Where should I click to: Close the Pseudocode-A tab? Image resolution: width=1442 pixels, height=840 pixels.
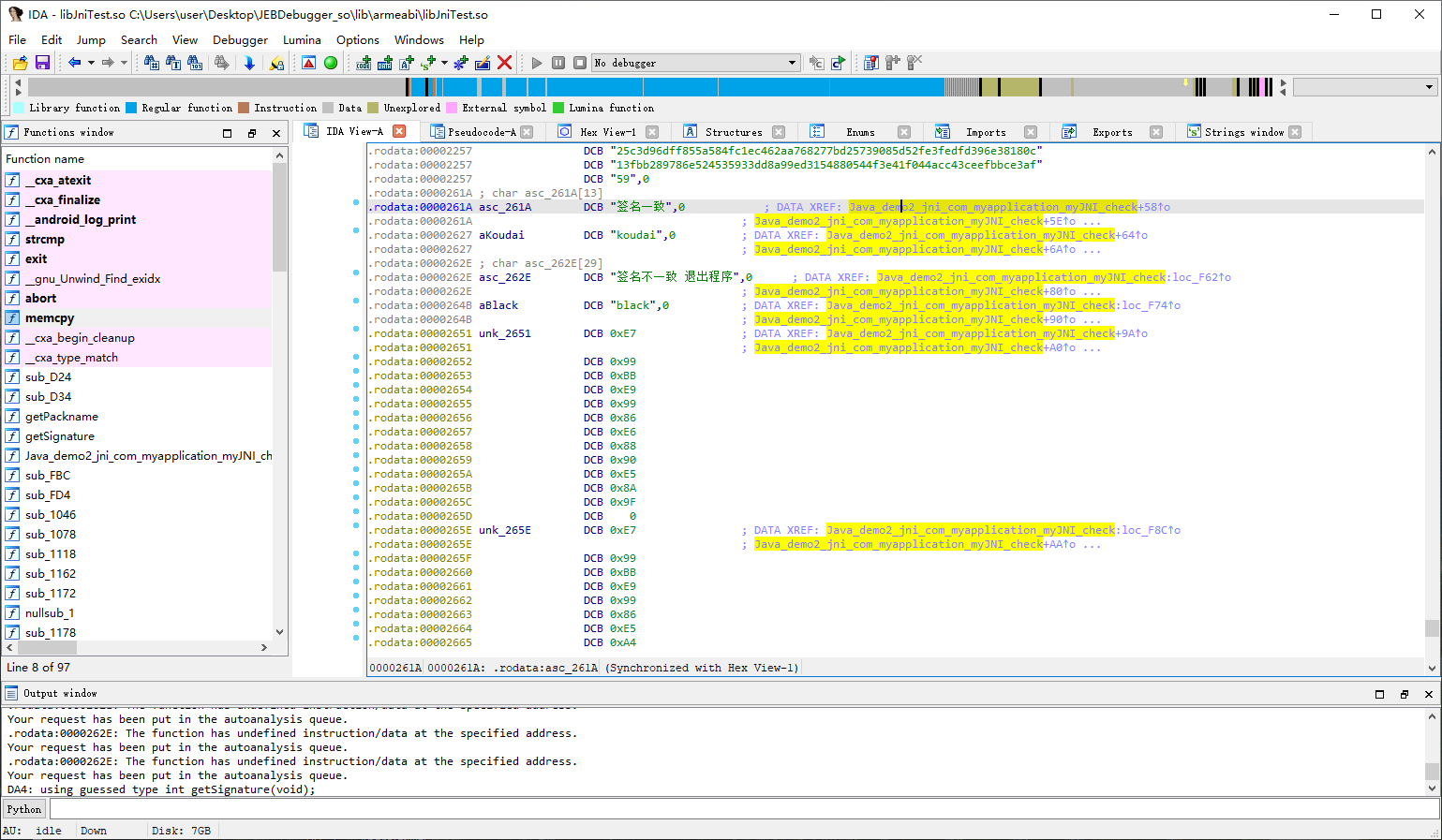[x=527, y=132]
